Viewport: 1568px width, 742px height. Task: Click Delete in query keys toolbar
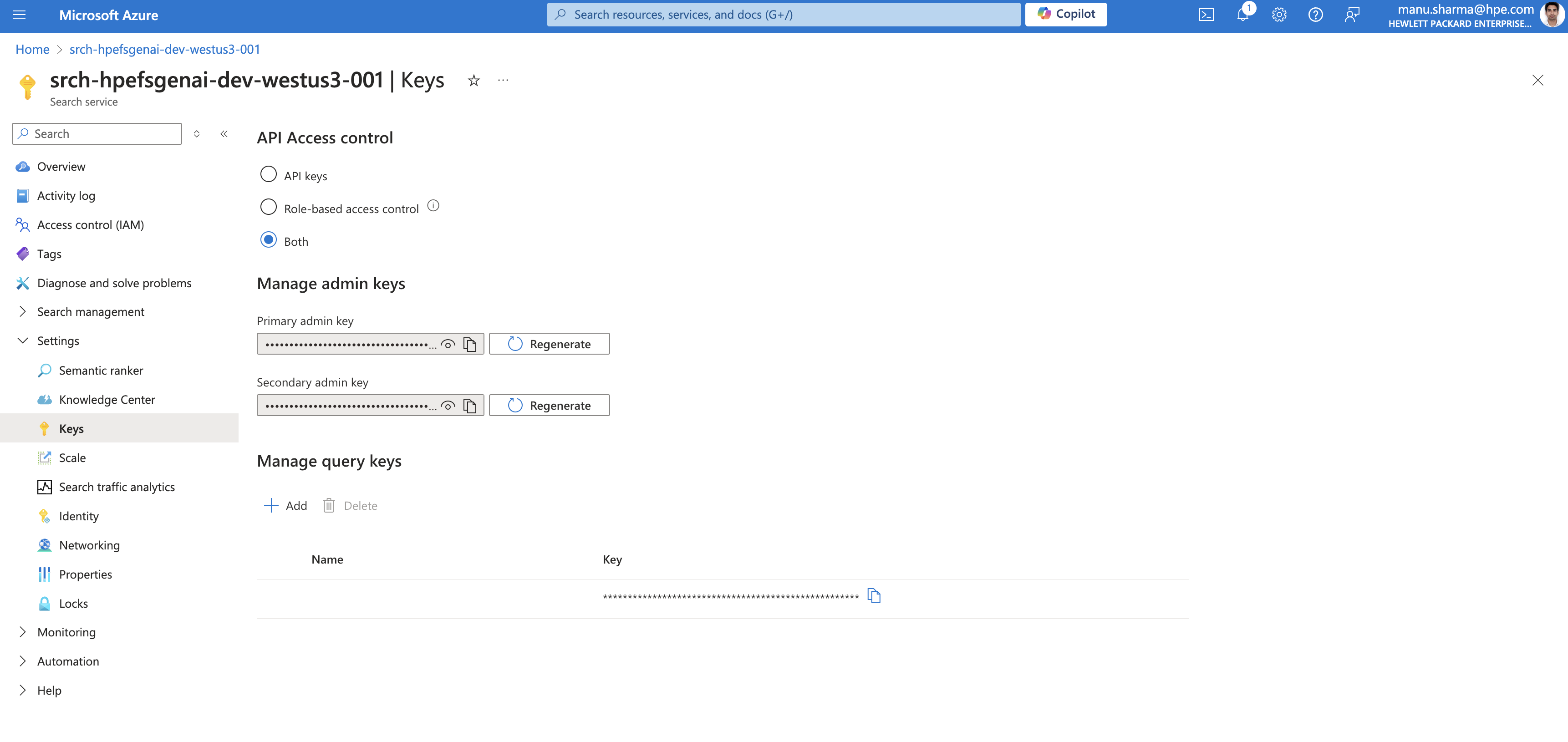[x=350, y=506]
